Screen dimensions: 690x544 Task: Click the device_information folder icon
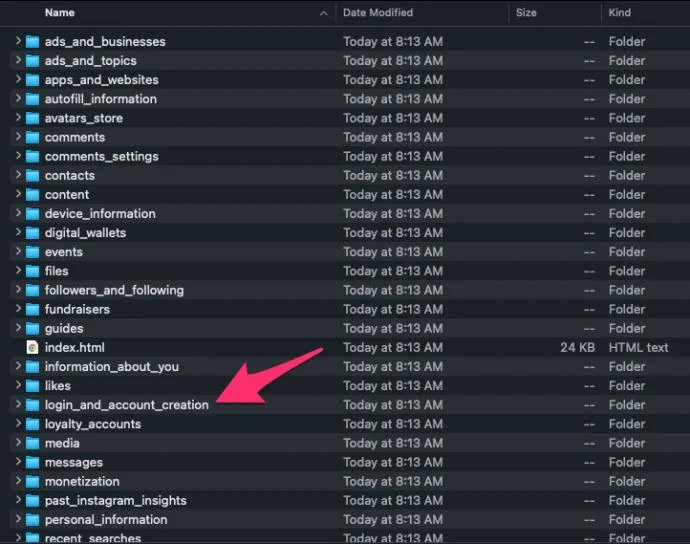tap(33, 214)
